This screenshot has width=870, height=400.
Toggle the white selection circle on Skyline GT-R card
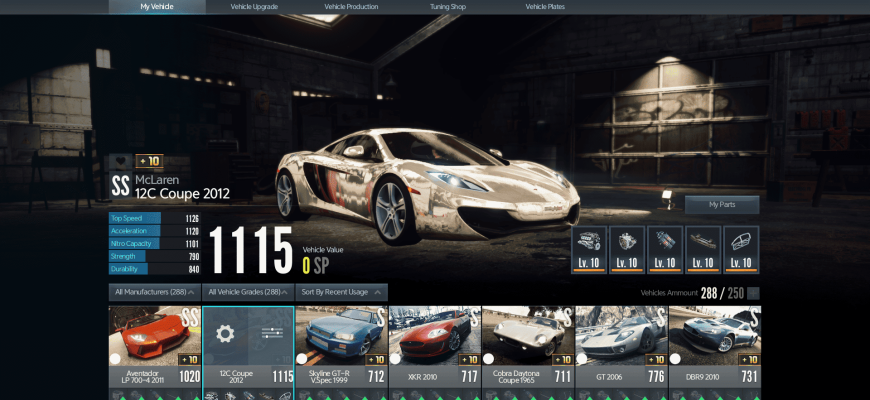coord(302,358)
